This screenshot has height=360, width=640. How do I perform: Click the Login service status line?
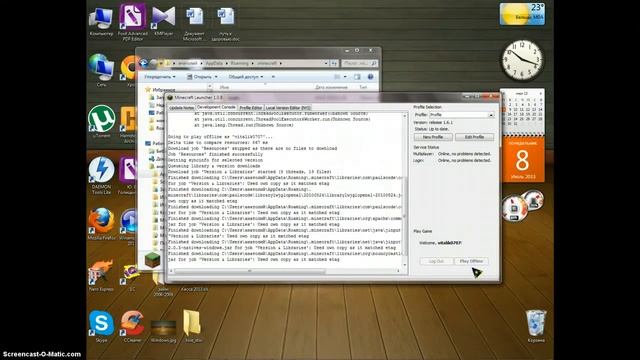(452, 160)
